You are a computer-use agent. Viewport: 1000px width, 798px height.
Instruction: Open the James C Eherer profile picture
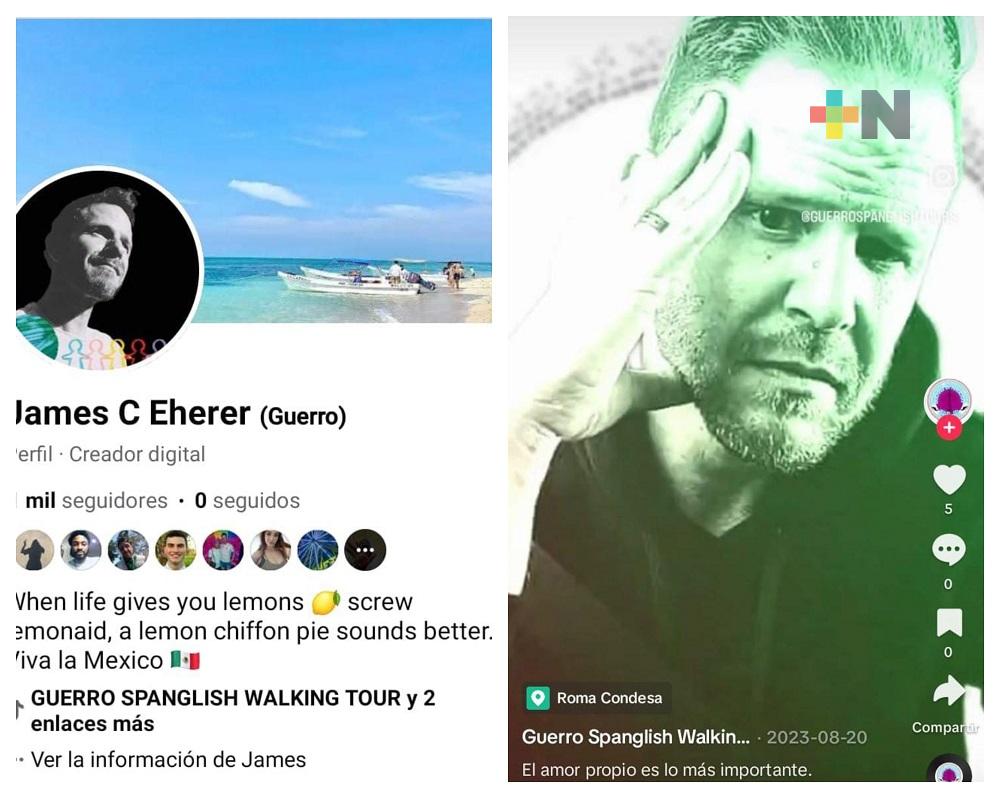point(107,268)
